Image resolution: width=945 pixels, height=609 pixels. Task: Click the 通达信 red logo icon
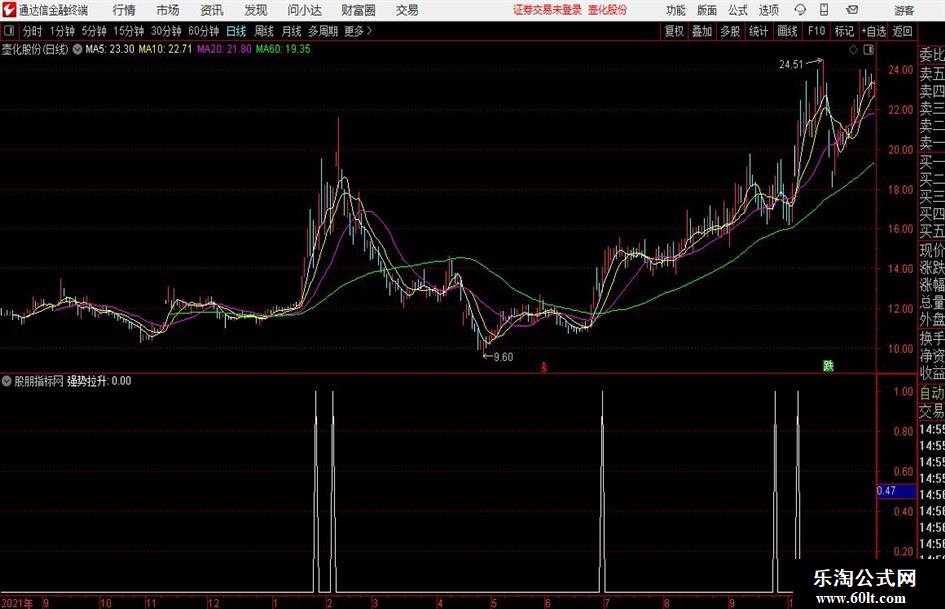coord(8,10)
